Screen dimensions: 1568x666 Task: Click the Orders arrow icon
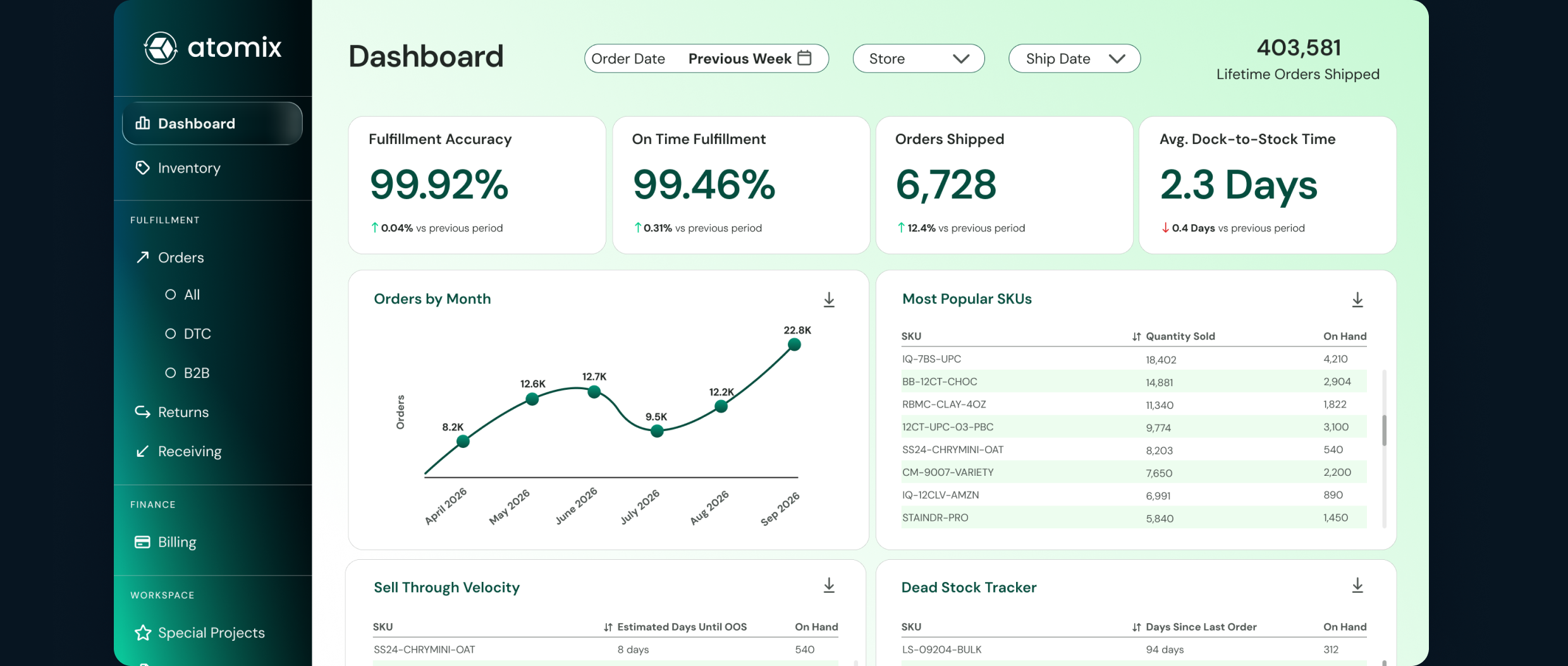[x=143, y=257]
